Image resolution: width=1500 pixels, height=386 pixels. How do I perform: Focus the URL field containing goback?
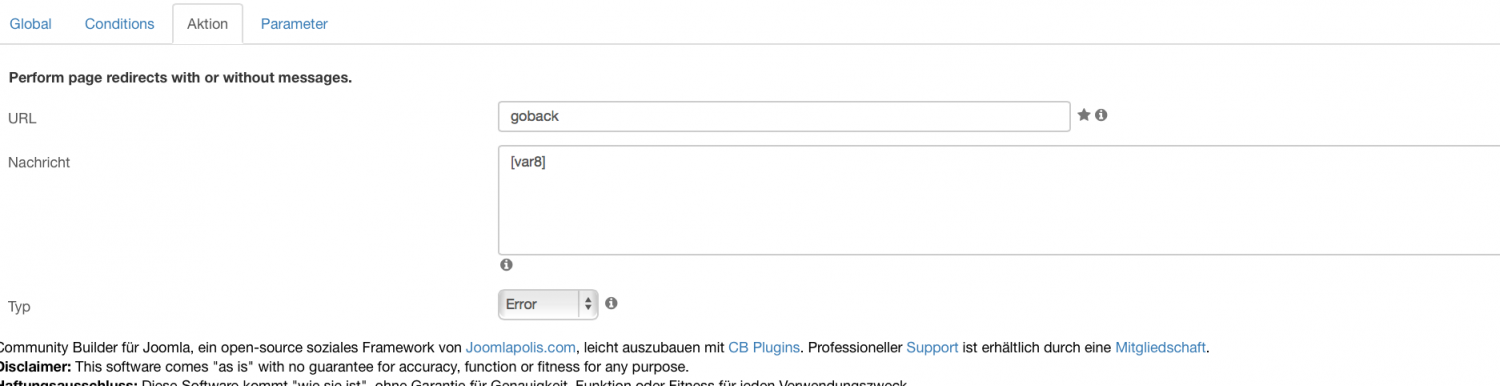click(x=784, y=116)
